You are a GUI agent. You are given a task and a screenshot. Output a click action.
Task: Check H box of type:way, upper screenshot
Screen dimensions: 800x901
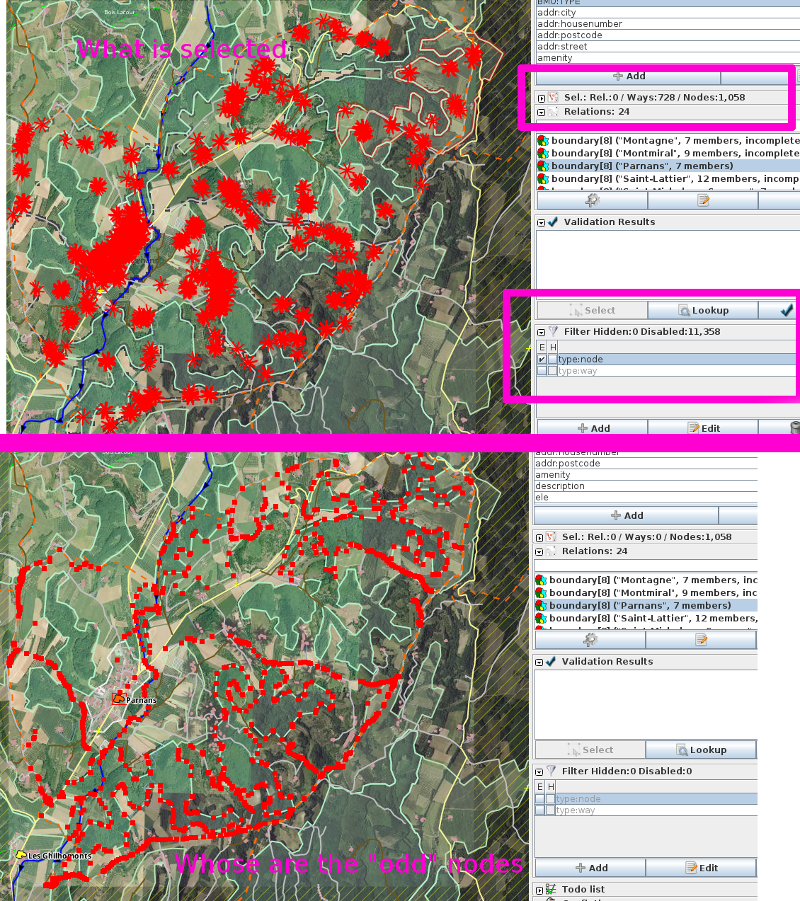552,371
